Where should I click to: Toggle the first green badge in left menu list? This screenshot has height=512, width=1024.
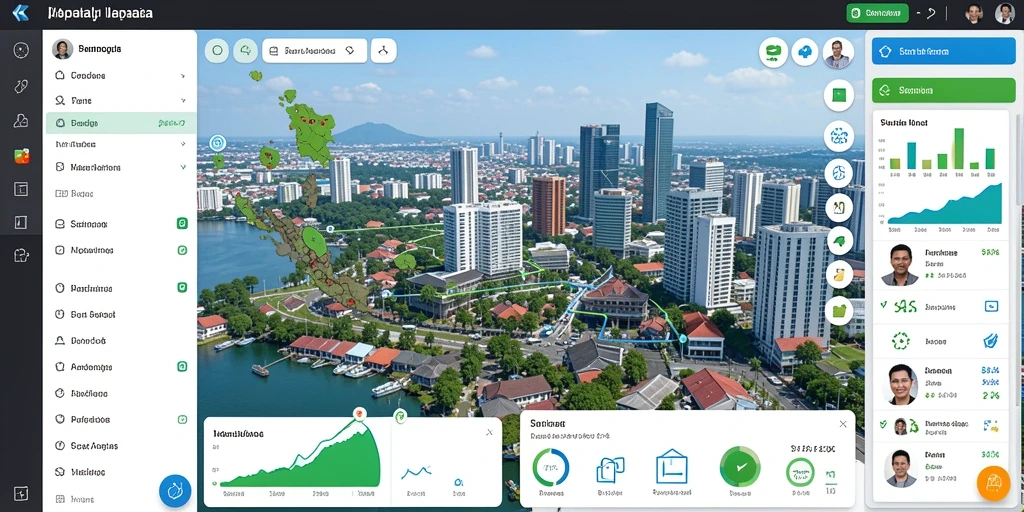coord(182,223)
